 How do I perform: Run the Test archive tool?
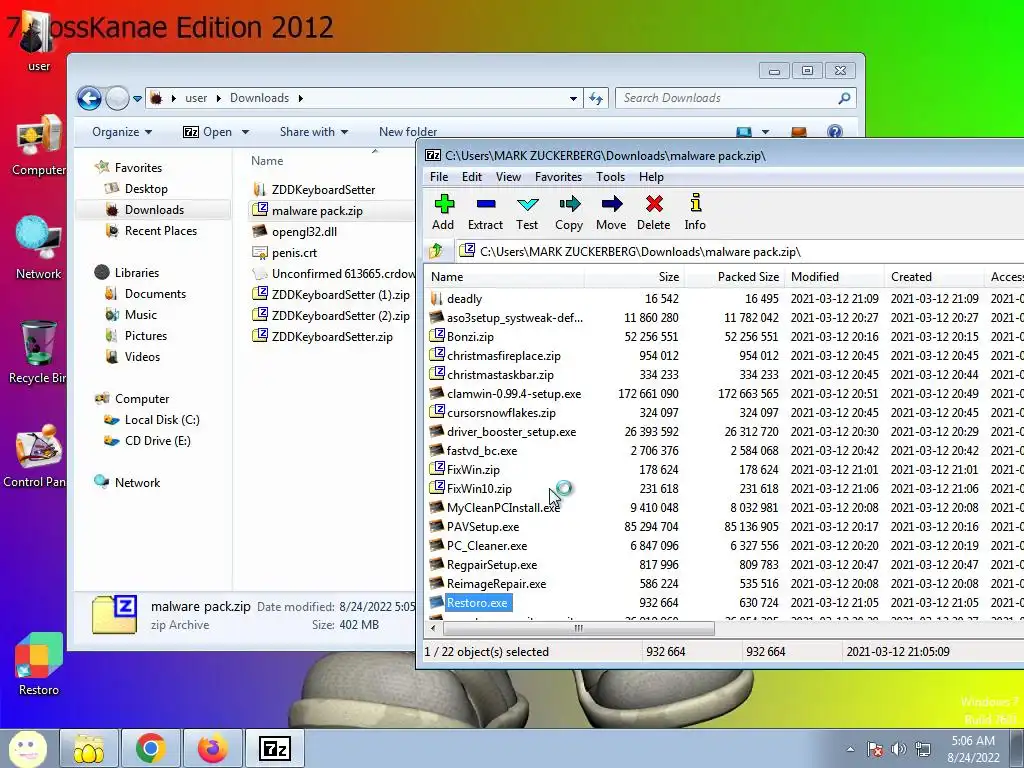click(x=527, y=212)
